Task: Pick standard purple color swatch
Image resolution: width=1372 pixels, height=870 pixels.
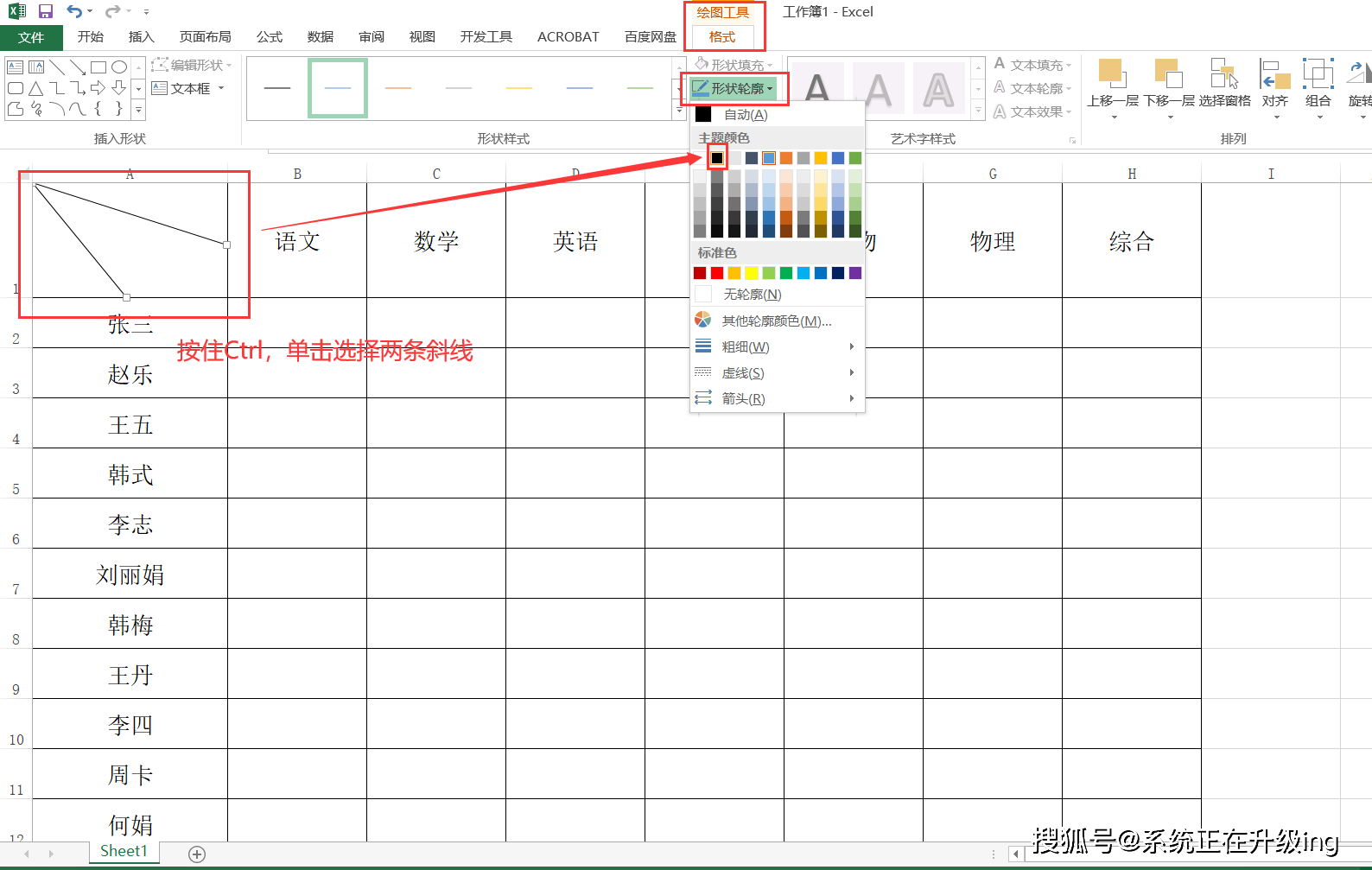Action: [x=855, y=273]
